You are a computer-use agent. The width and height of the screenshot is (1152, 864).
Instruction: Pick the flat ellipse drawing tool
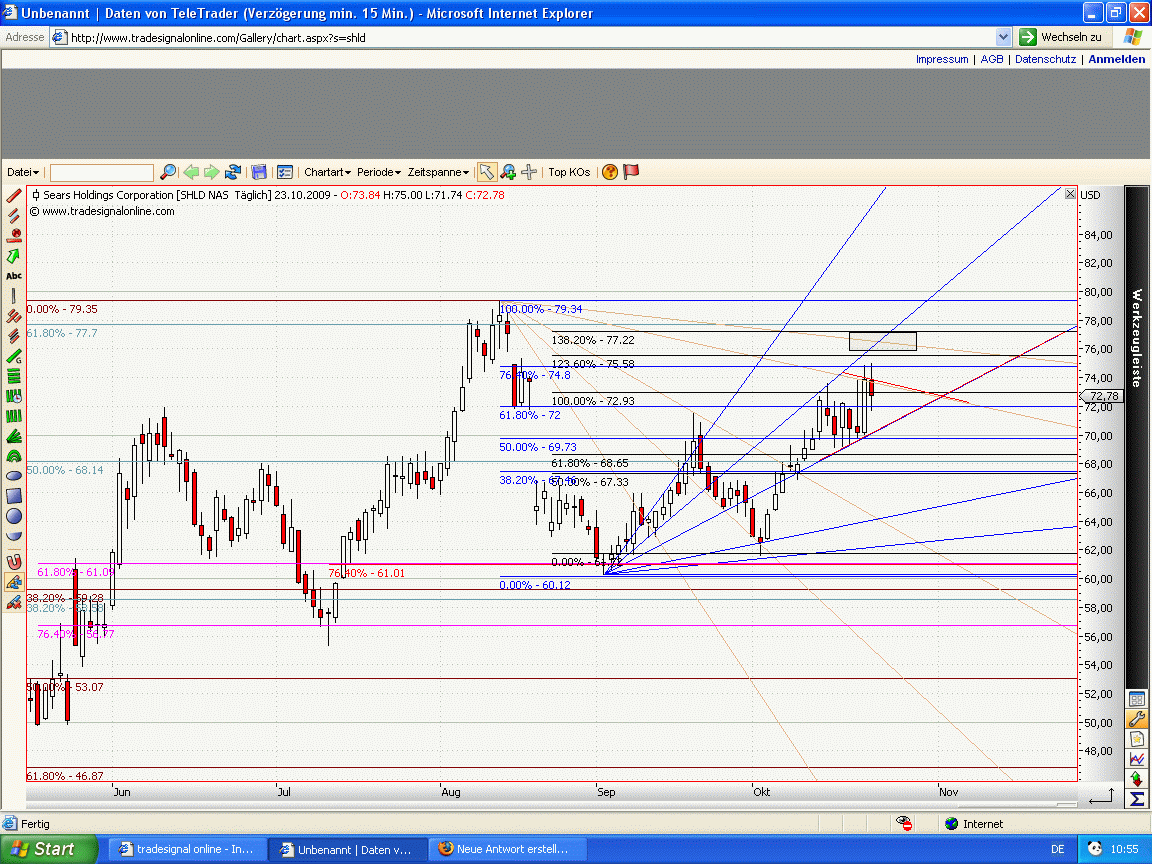click(x=13, y=476)
